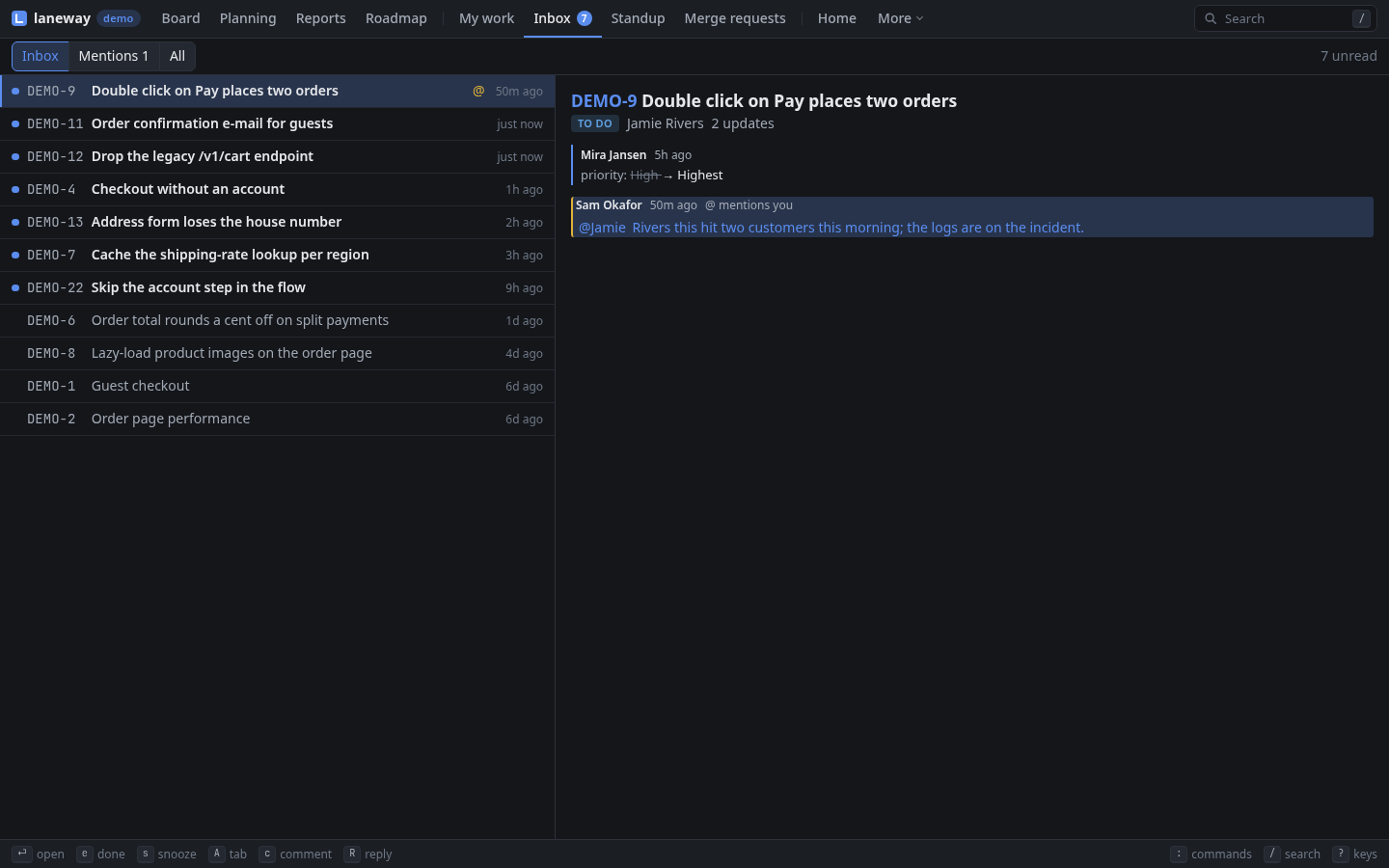
Task: Click the laneway logo icon
Action: [x=19, y=18]
